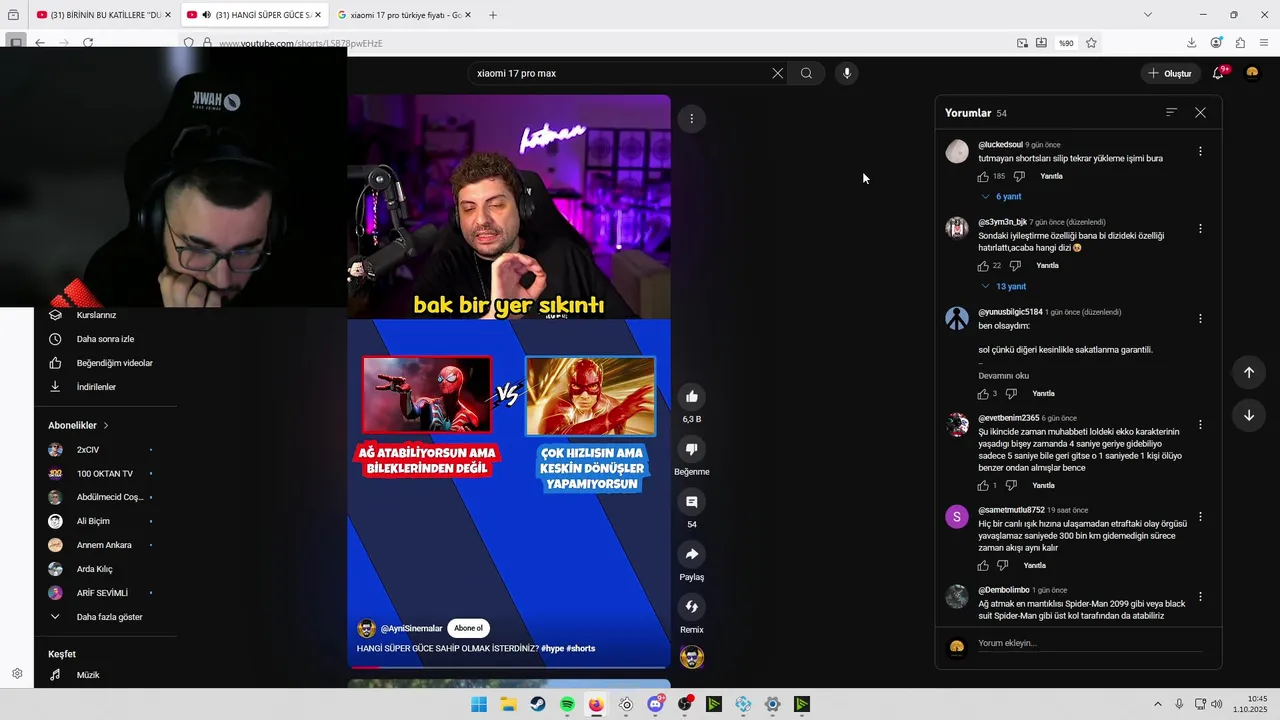
Task: Open the comments icon showing 54
Action: pos(691,502)
